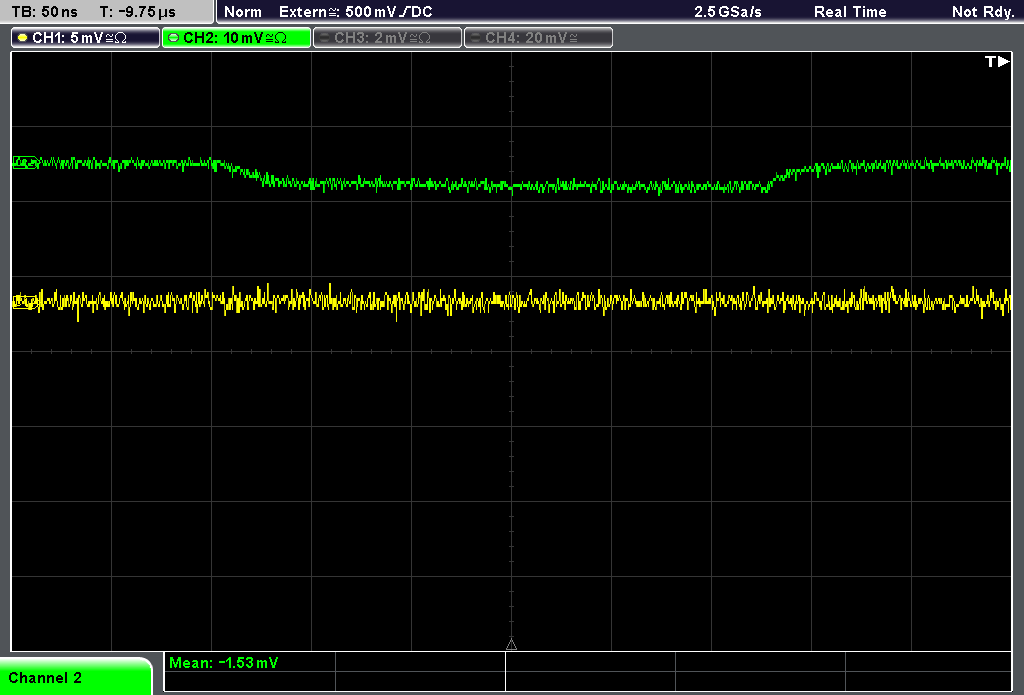The image size is (1024, 695).
Task: Select the Mean: -1.53 mV measurement cell
Action: coord(249,662)
